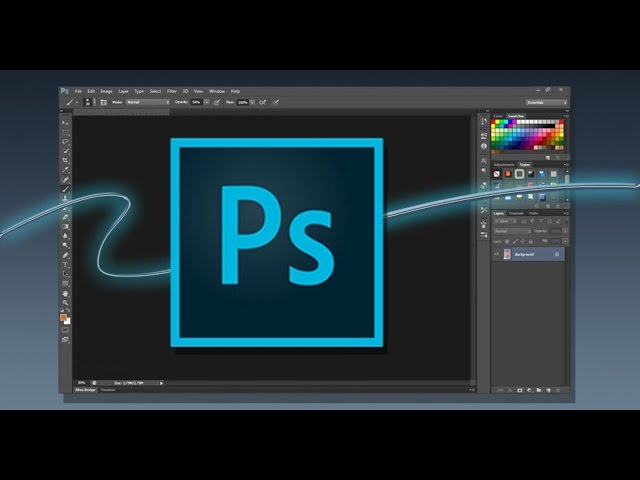
Task: Toggle Lock image pixels in Layers panel
Action: point(515,242)
